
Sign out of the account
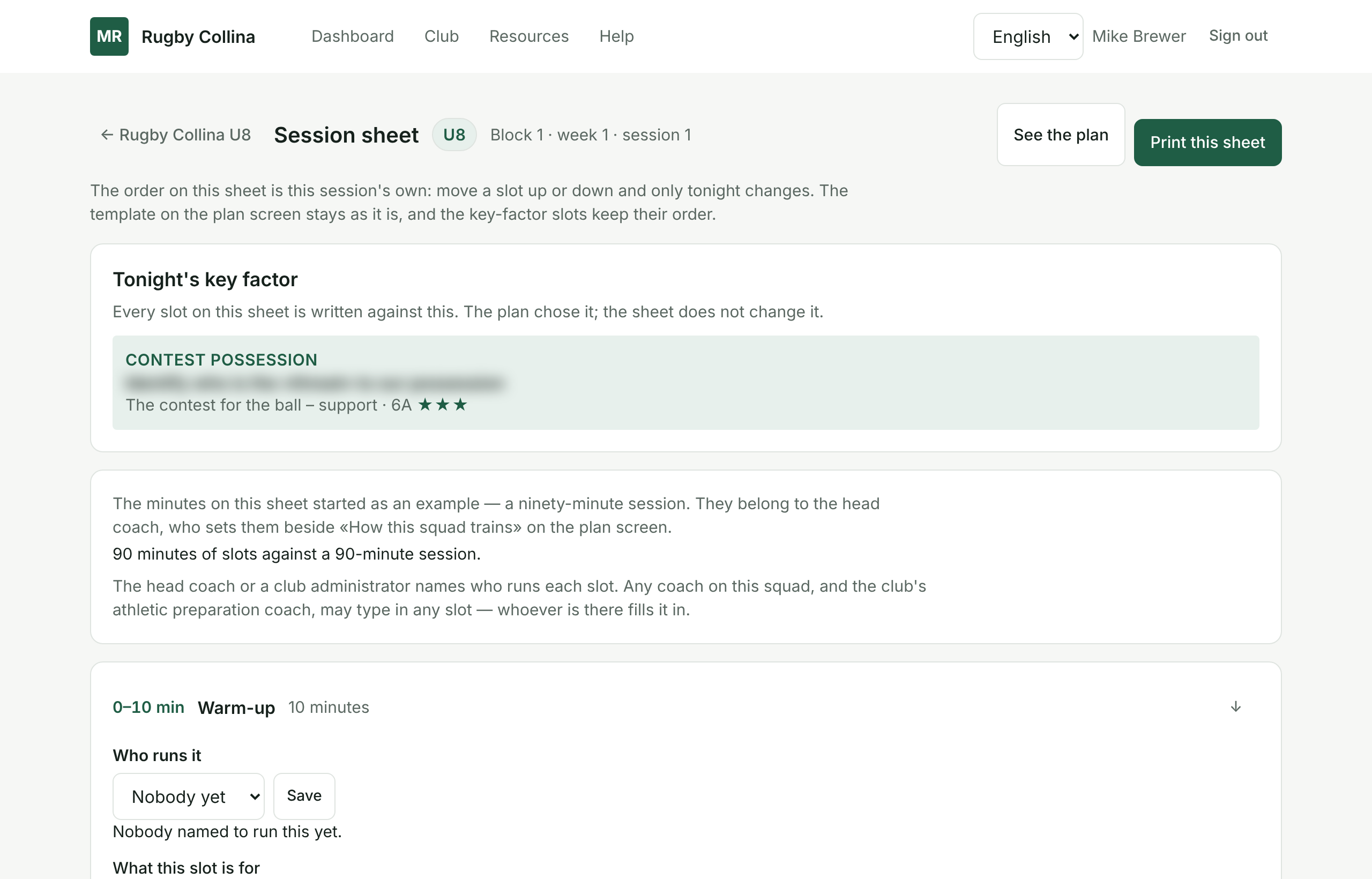point(1238,36)
